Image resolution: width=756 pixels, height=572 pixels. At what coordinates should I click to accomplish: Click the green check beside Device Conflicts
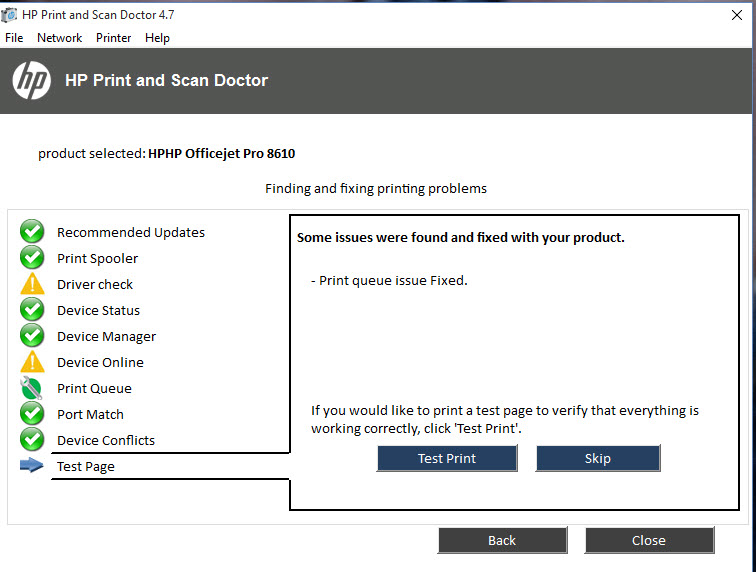(x=32, y=440)
